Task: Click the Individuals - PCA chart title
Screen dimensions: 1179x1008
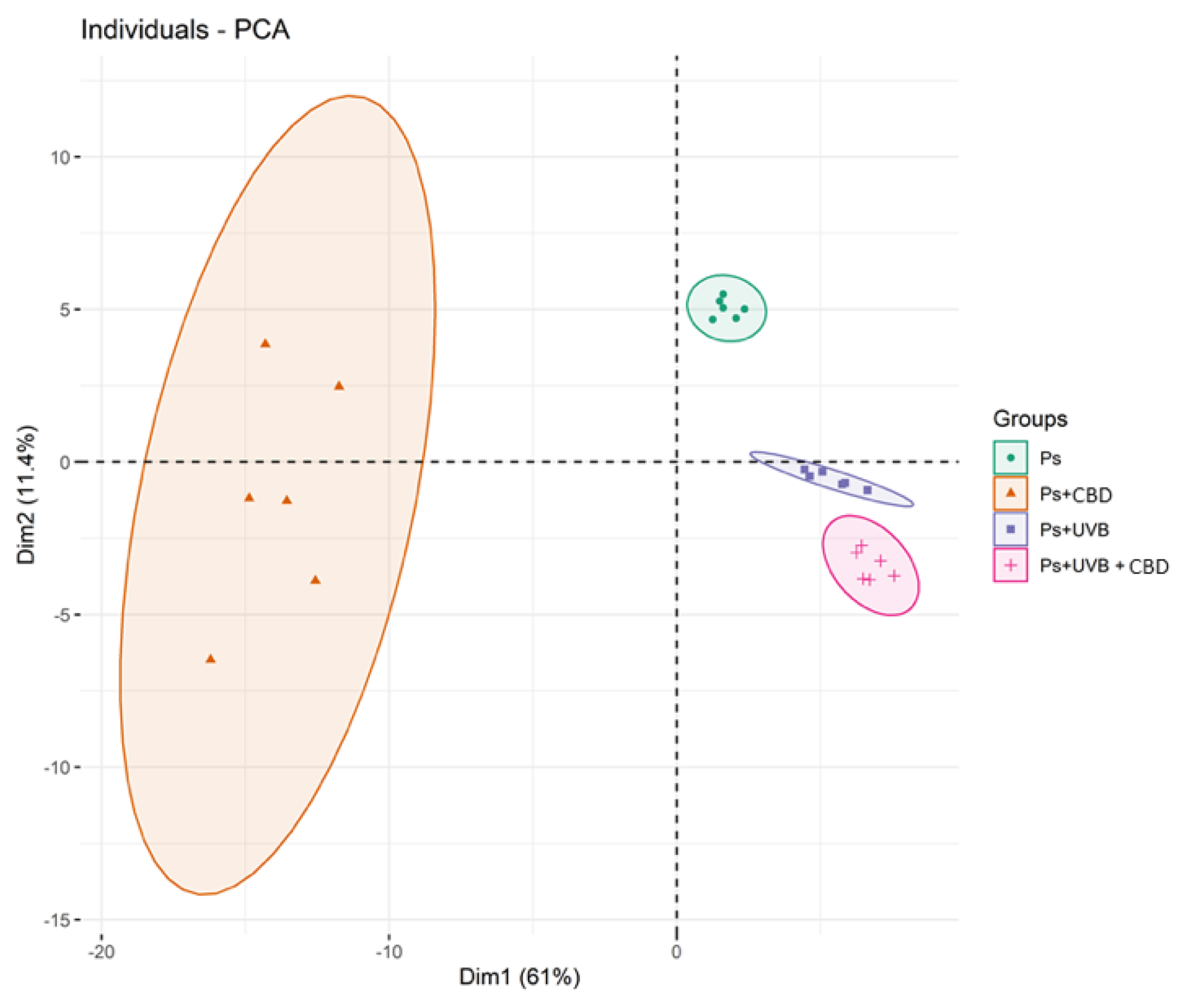Action: tap(185, 30)
